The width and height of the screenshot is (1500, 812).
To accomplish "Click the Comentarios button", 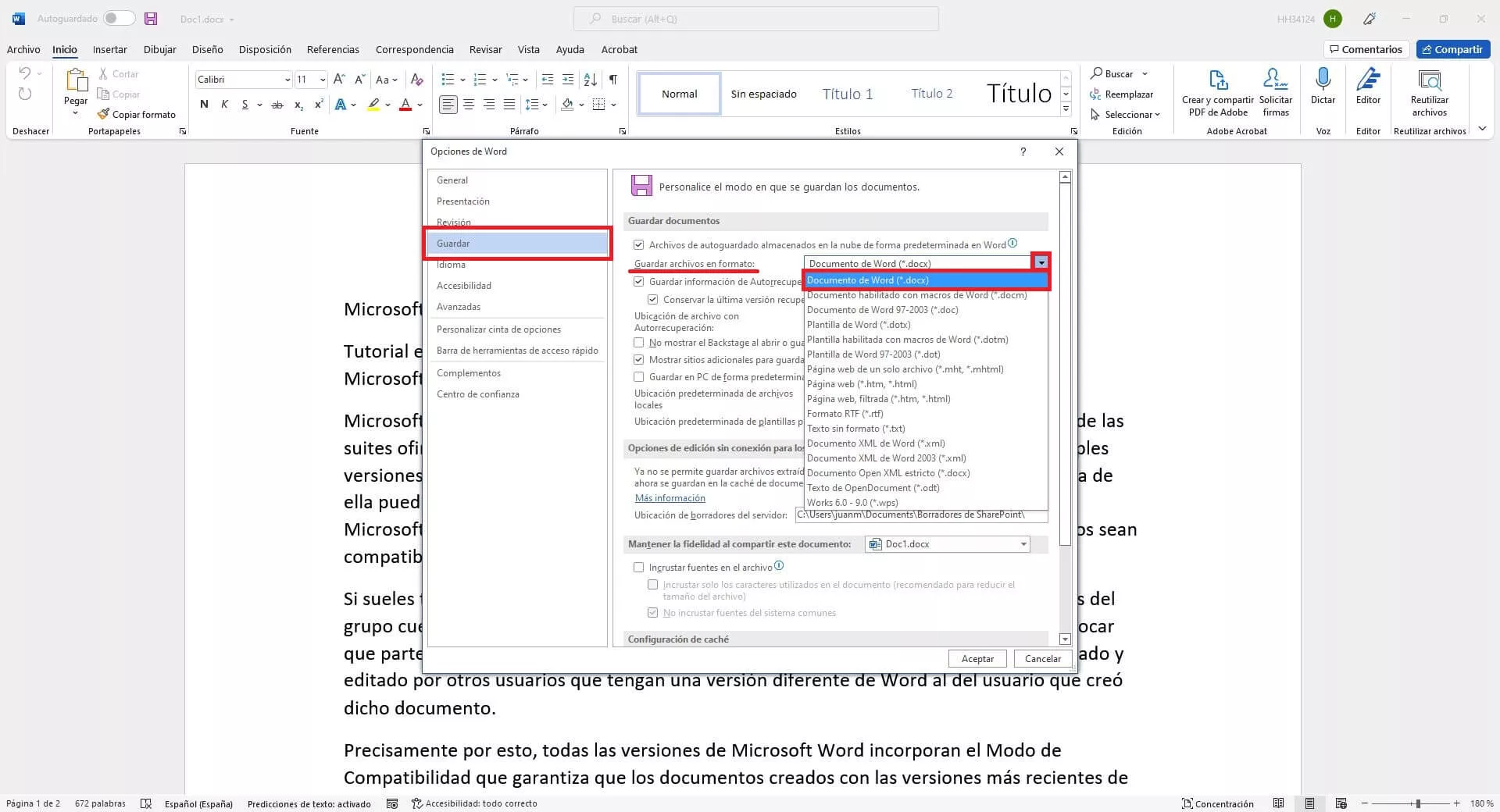I will click(1366, 49).
